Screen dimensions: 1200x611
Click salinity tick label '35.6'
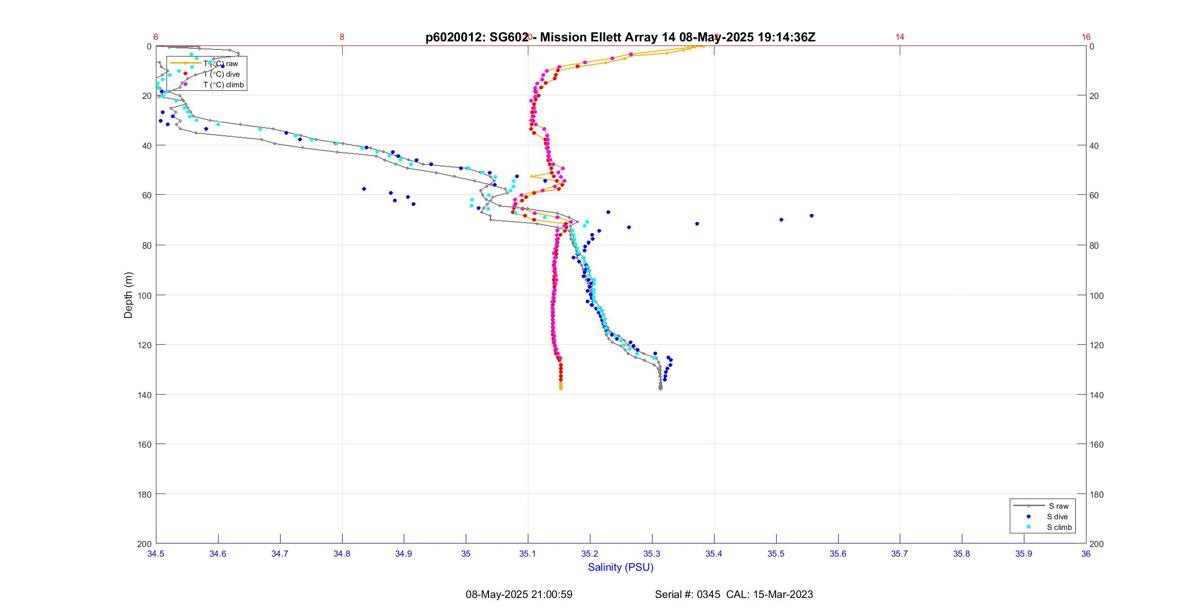click(838, 553)
